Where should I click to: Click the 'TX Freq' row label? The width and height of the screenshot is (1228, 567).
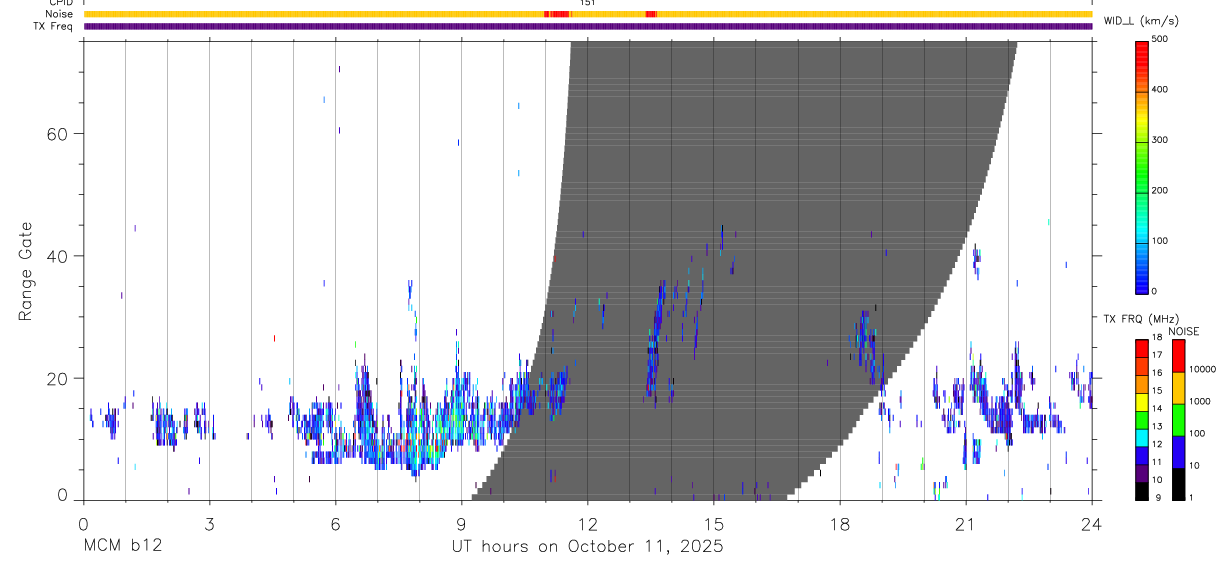(x=55, y=26)
